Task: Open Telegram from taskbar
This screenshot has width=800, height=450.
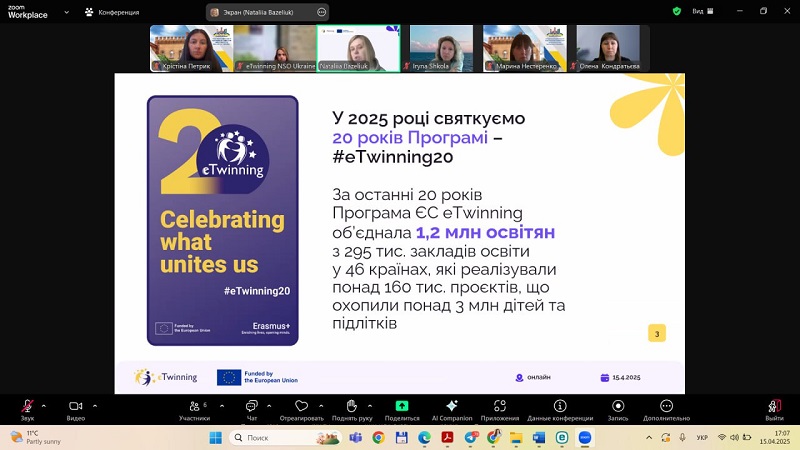Action: [471, 437]
